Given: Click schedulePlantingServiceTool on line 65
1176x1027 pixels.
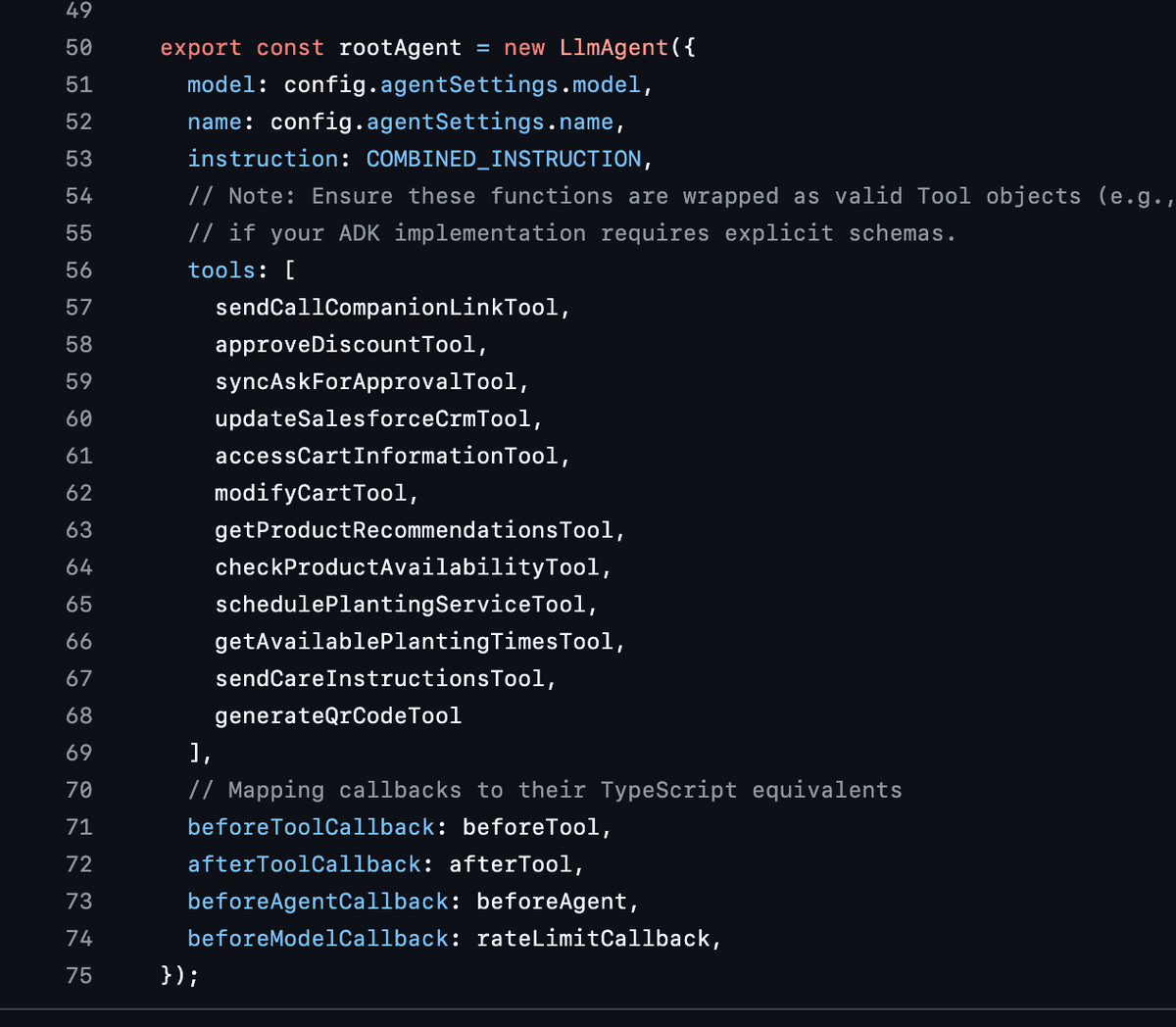Looking at the screenshot, I should tap(403, 605).
